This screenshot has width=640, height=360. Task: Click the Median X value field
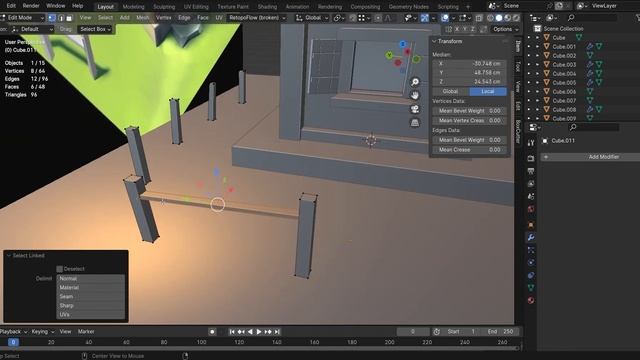(469, 64)
